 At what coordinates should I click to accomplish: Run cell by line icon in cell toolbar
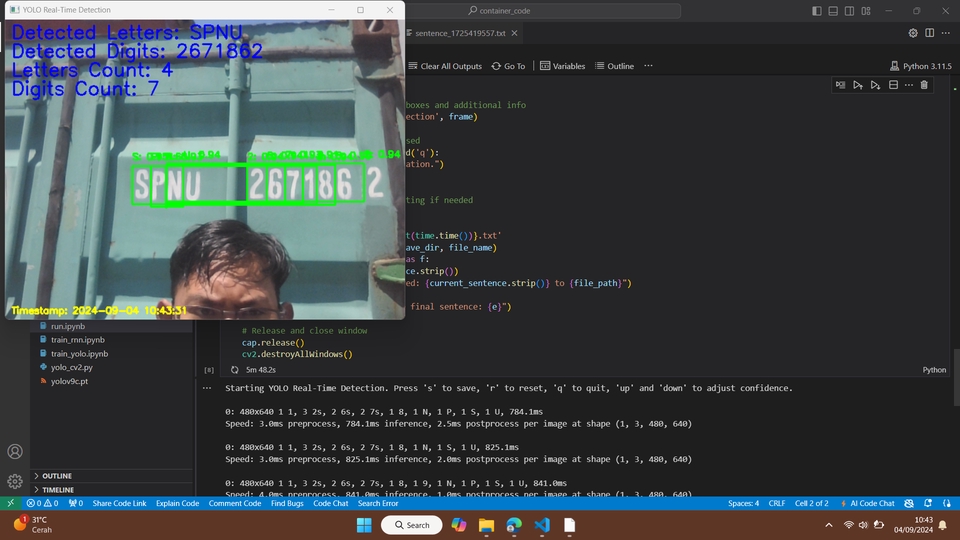click(x=841, y=85)
